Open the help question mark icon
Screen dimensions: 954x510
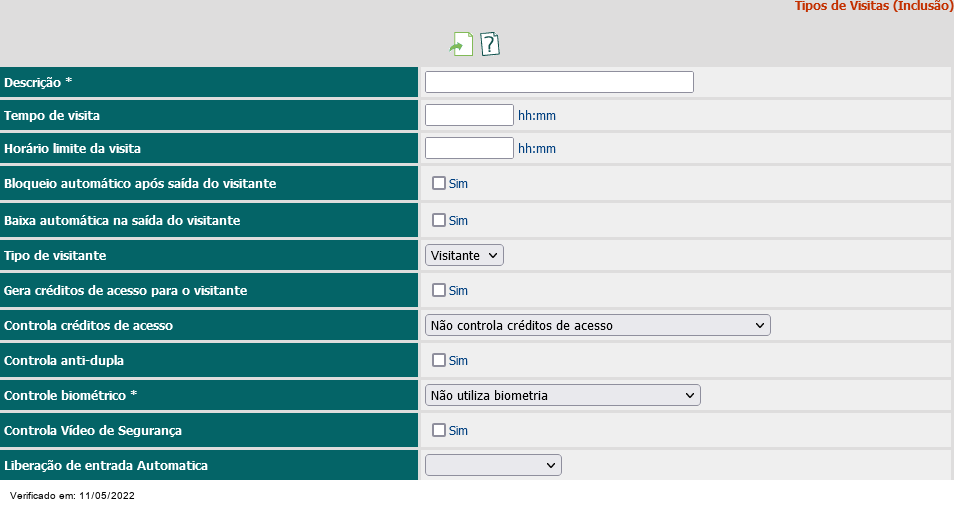(x=490, y=44)
